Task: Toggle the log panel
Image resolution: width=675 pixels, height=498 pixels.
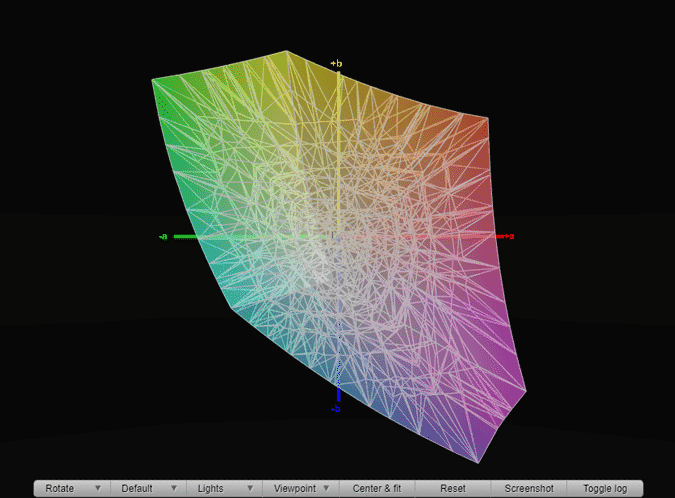Action: [605, 488]
